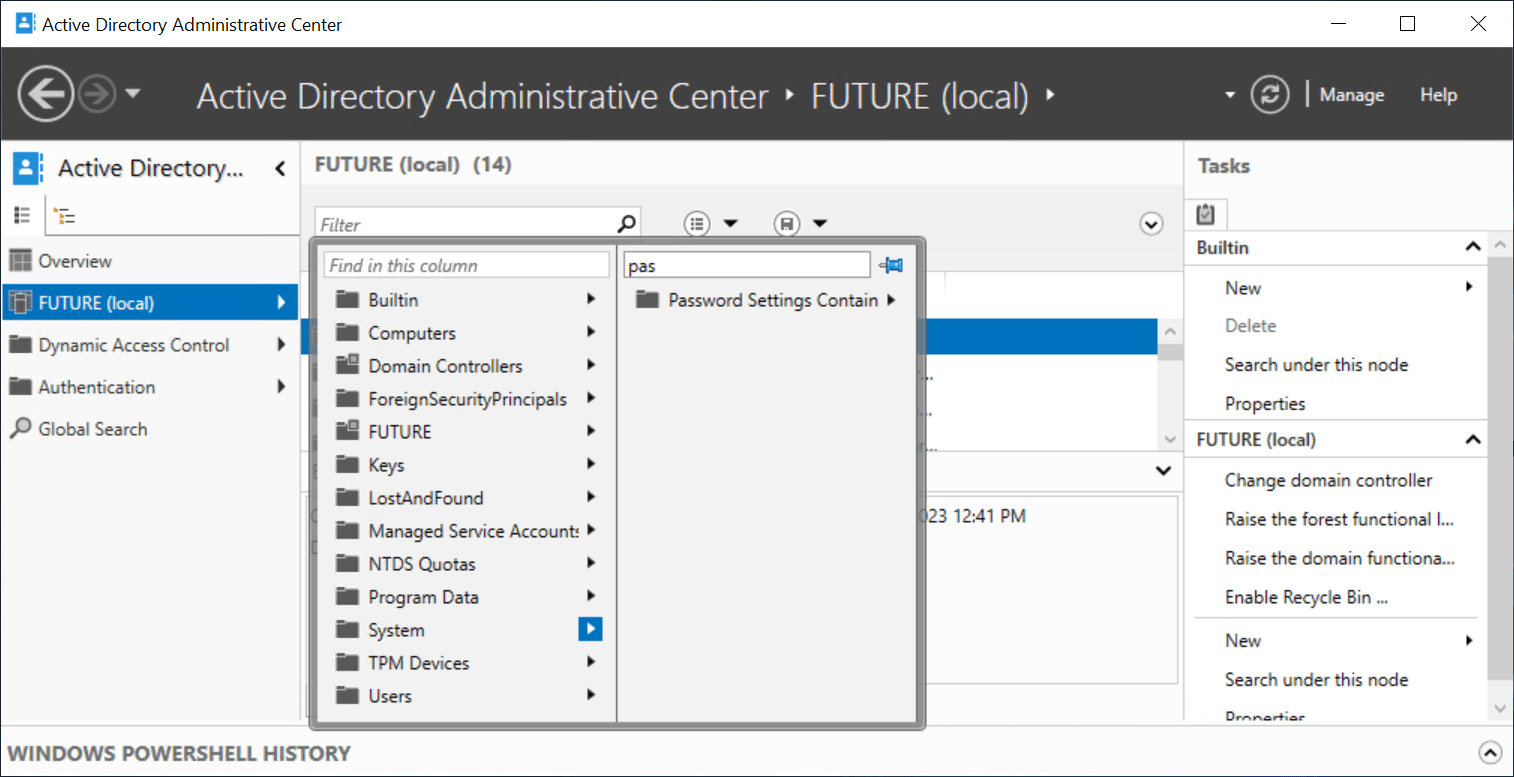Click the search magnifier in the Filter box
Screen dimensions: 1514x777
pyautogui.click(x=627, y=221)
